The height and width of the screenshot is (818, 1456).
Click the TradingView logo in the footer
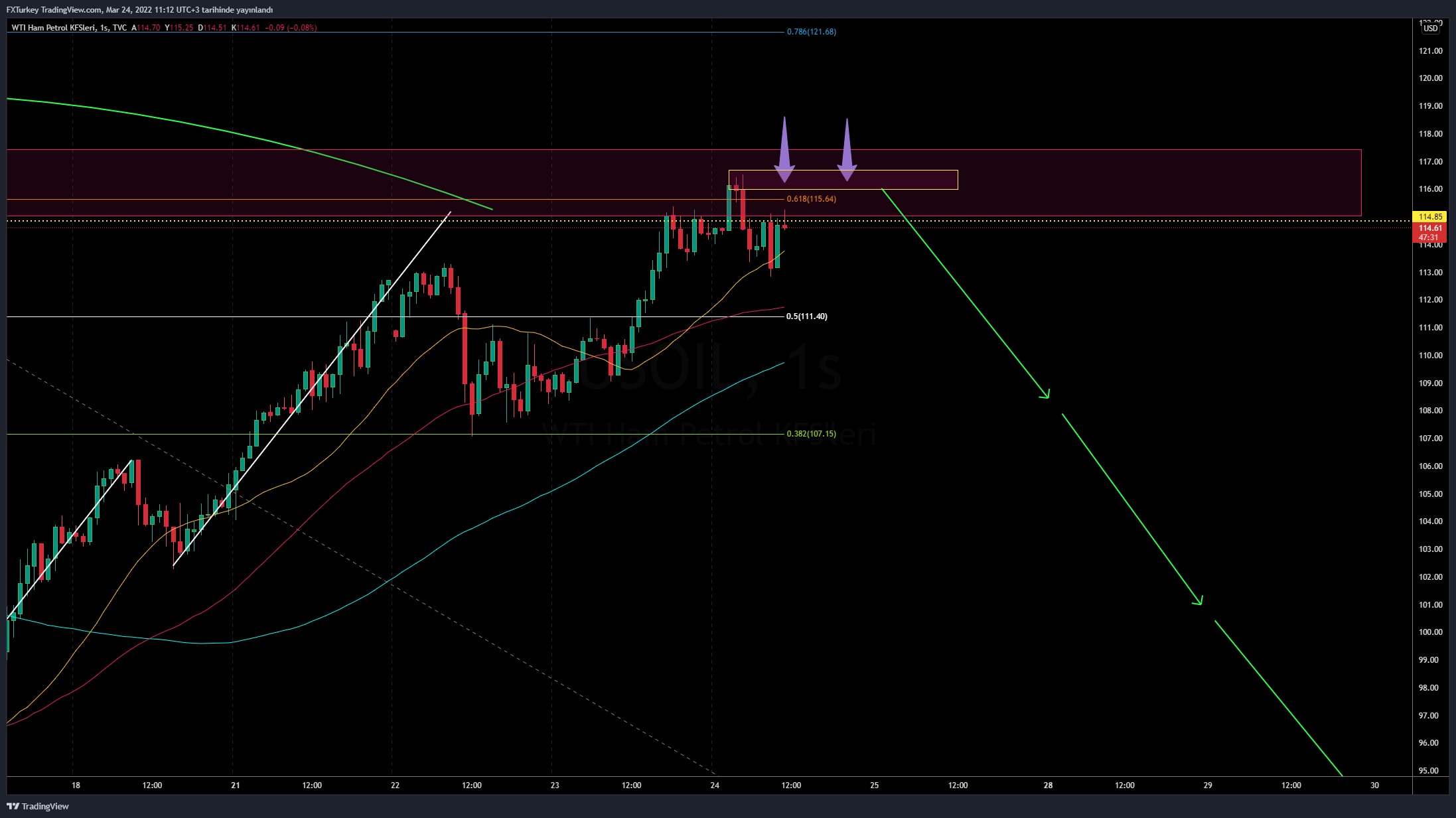tap(38, 806)
